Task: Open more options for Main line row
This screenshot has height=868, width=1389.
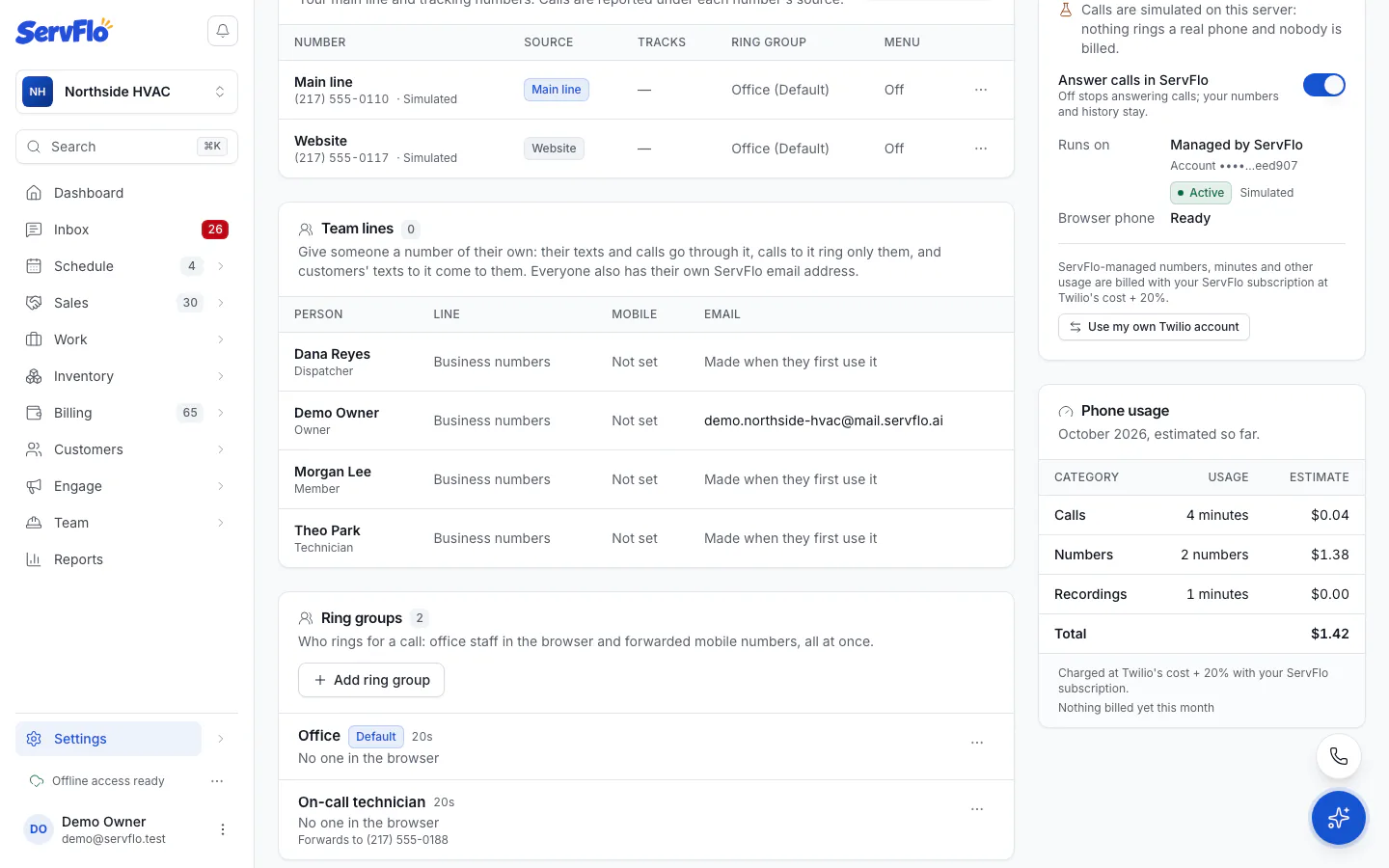Action: click(981, 90)
